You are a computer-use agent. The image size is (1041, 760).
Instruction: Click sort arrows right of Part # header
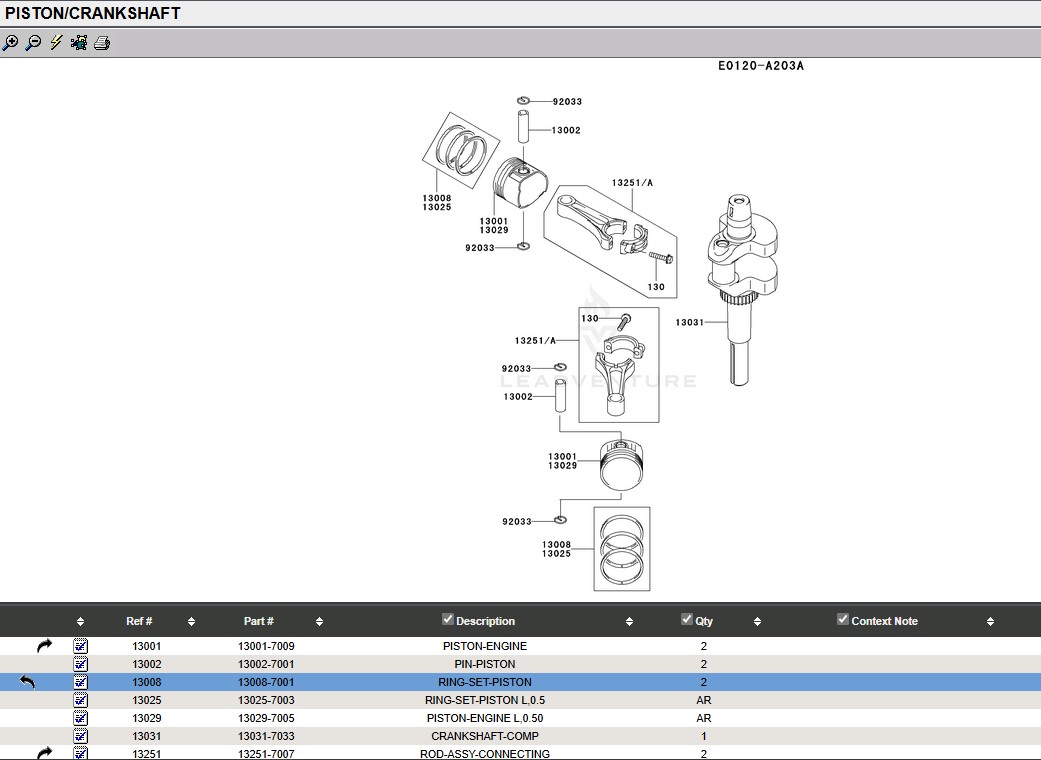(x=319, y=621)
